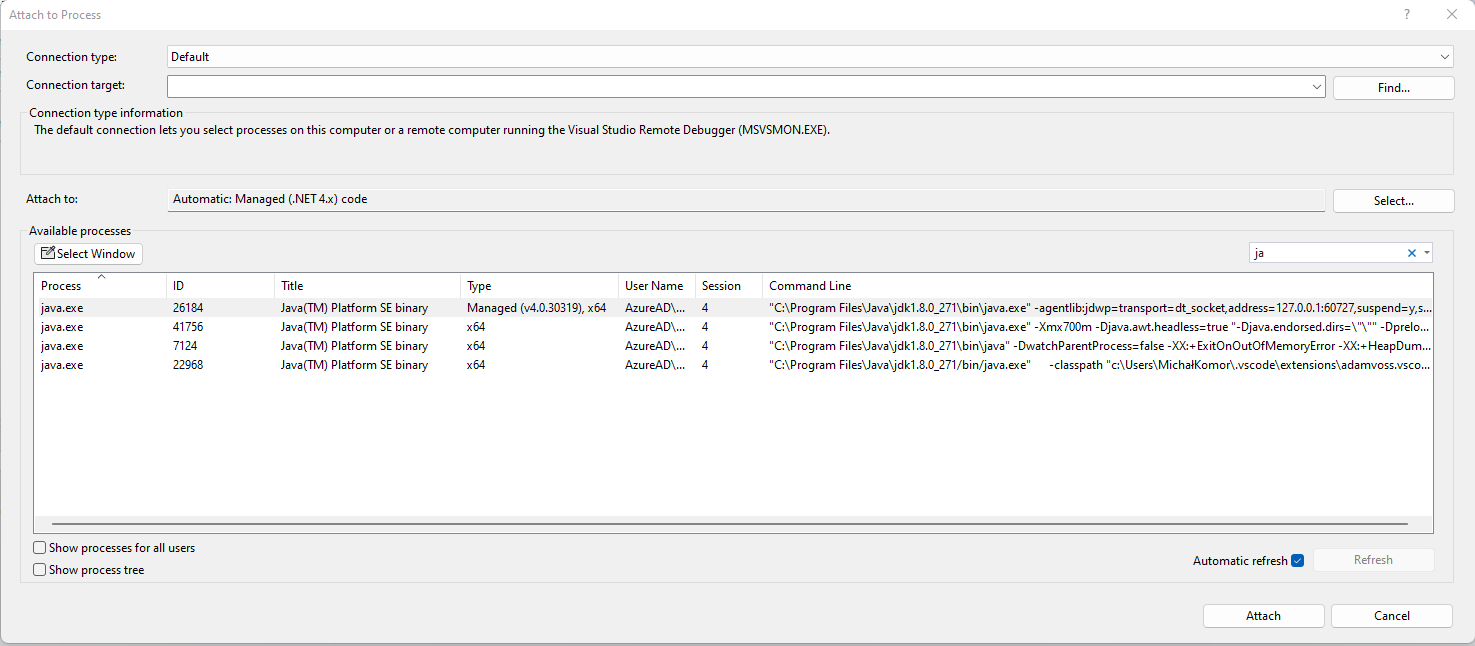Viewport: 1475px width, 646px height.
Task: Open the Connection type dropdown
Action: 1444,56
